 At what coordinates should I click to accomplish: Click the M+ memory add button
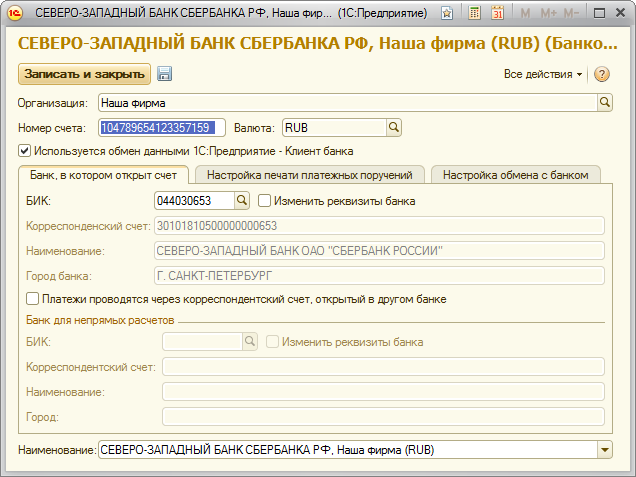click(548, 13)
